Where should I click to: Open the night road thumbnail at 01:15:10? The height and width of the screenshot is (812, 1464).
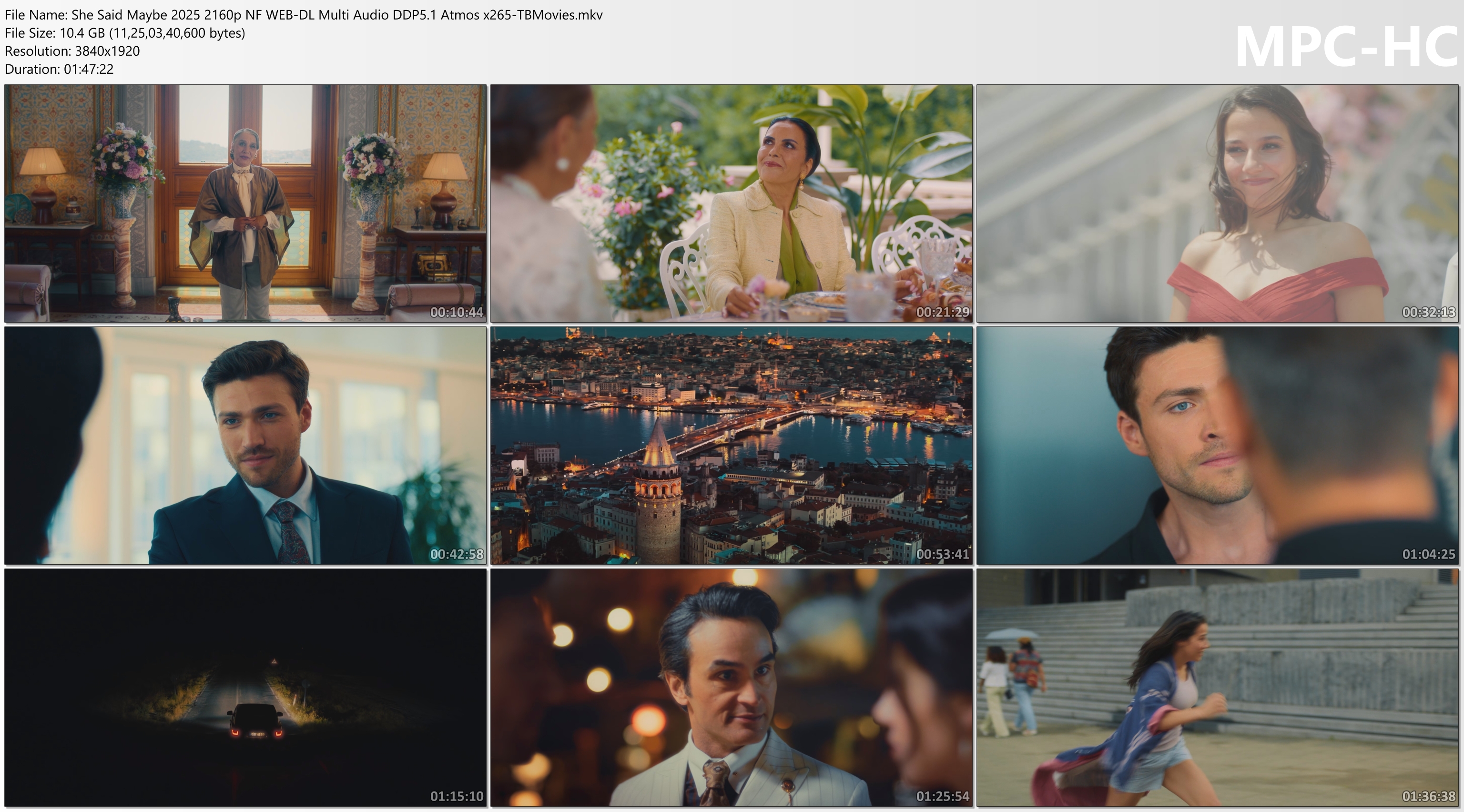pyautogui.click(x=245, y=688)
